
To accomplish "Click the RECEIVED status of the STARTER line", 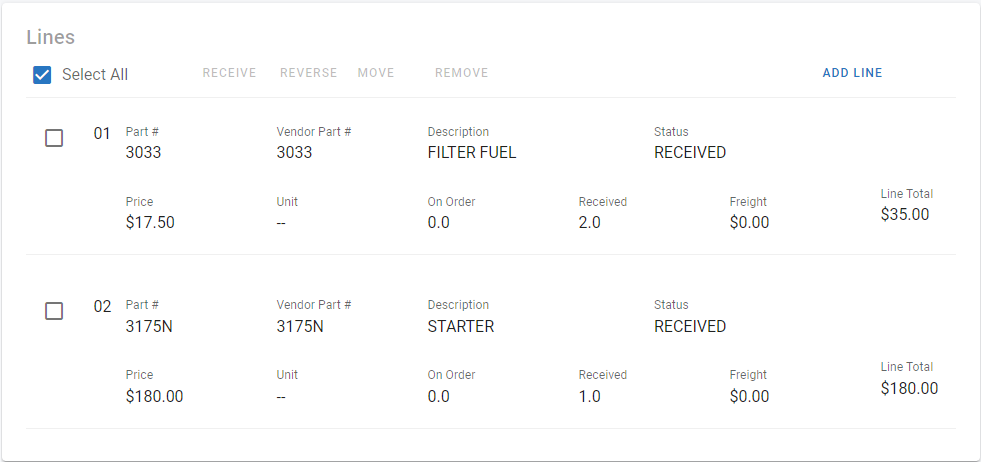I will point(689,327).
